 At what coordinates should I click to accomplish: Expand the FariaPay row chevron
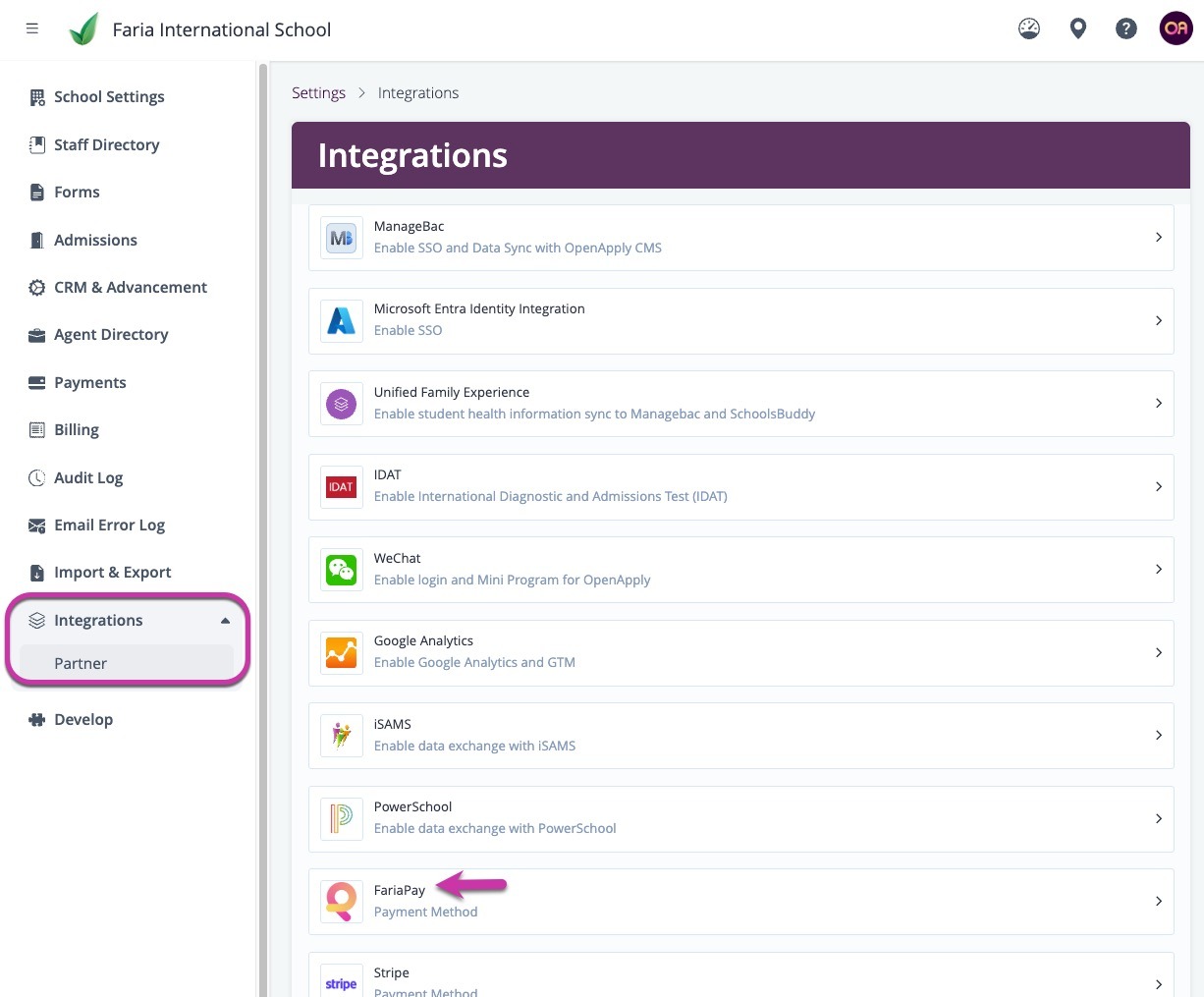click(x=1159, y=902)
